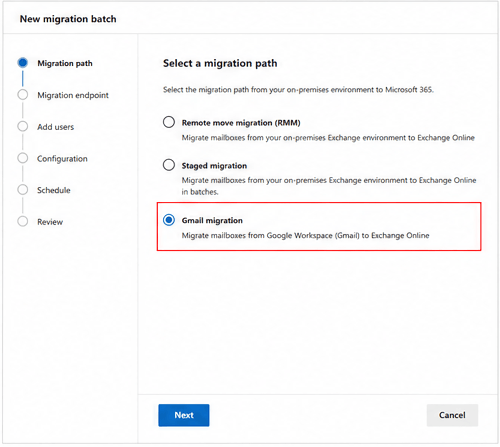Click Configuration step circle indicator
500x447 pixels.
23,158
